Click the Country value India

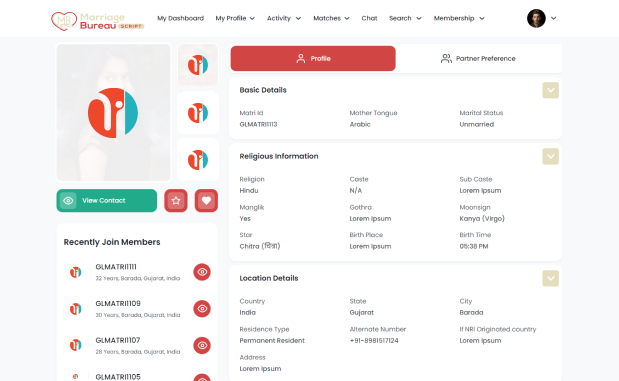pos(248,313)
